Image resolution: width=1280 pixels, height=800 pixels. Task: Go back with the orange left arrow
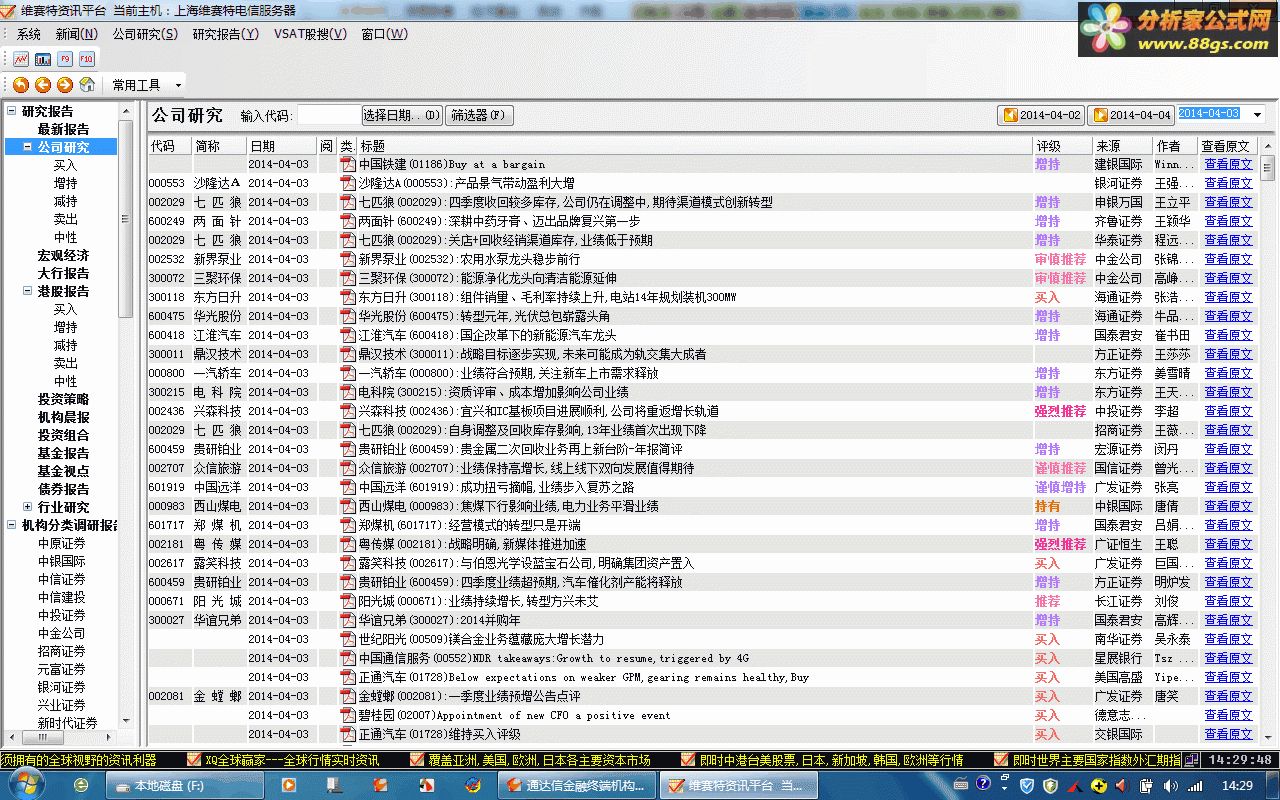[43, 85]
